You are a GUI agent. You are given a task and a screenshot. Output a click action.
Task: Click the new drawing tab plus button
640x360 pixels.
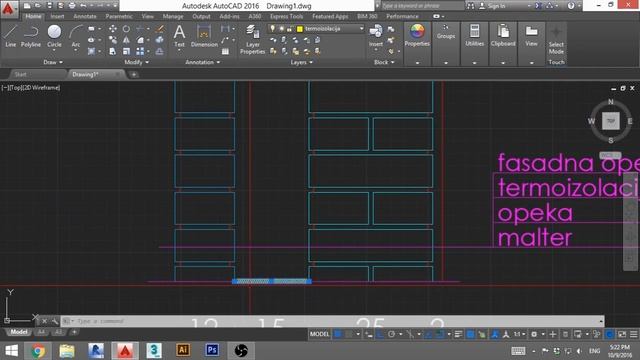coord(133,74)
